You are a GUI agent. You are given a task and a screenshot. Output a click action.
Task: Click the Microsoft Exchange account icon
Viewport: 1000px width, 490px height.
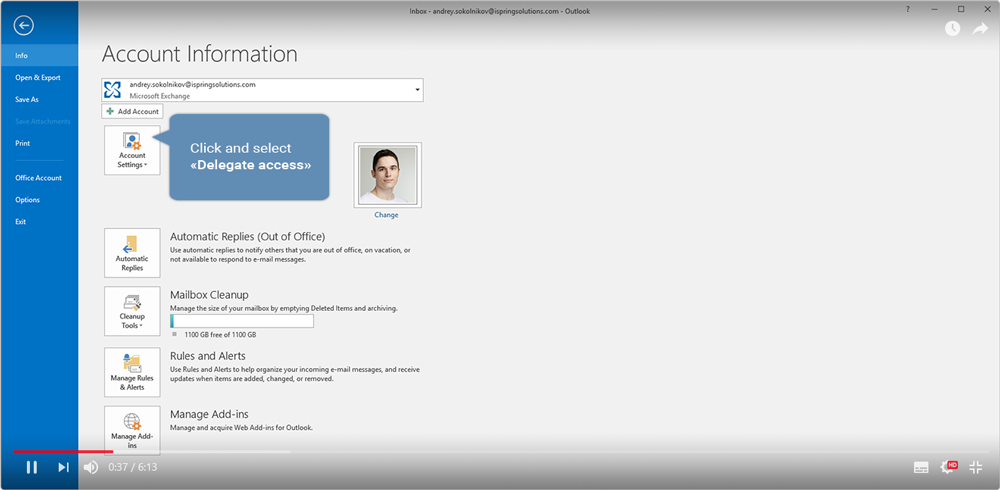point(112,90)
